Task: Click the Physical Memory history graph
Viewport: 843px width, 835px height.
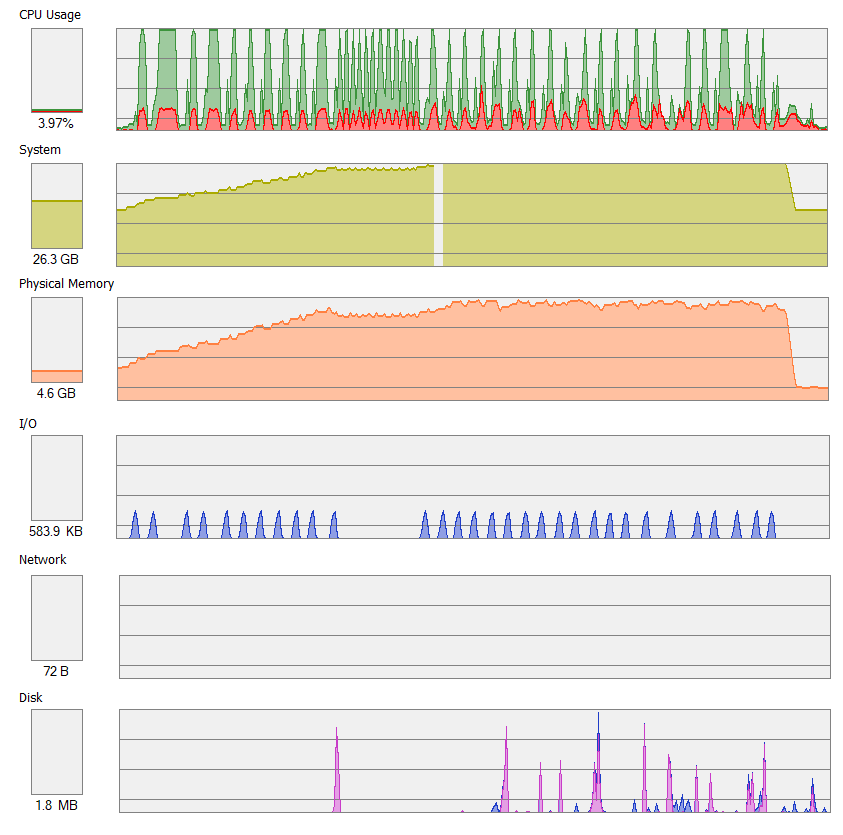Action: (472, 349)
